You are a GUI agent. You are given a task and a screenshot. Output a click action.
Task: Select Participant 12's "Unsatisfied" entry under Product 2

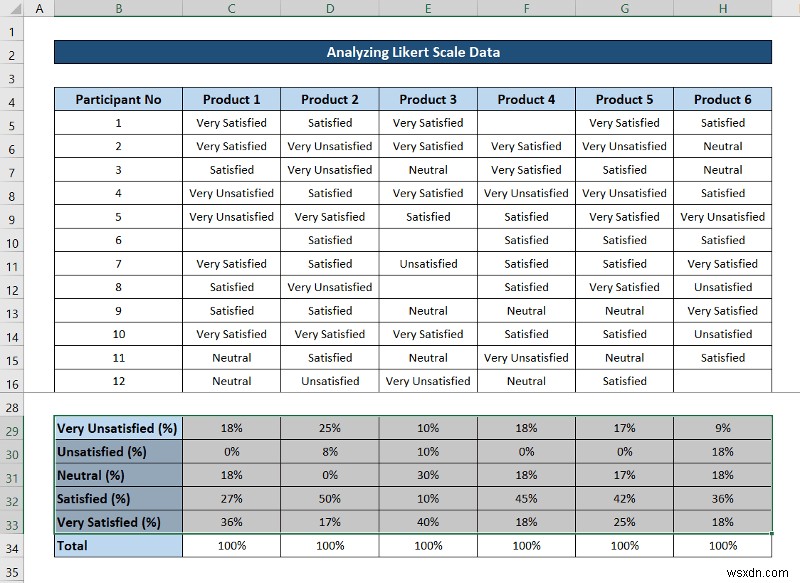[330, 381]
